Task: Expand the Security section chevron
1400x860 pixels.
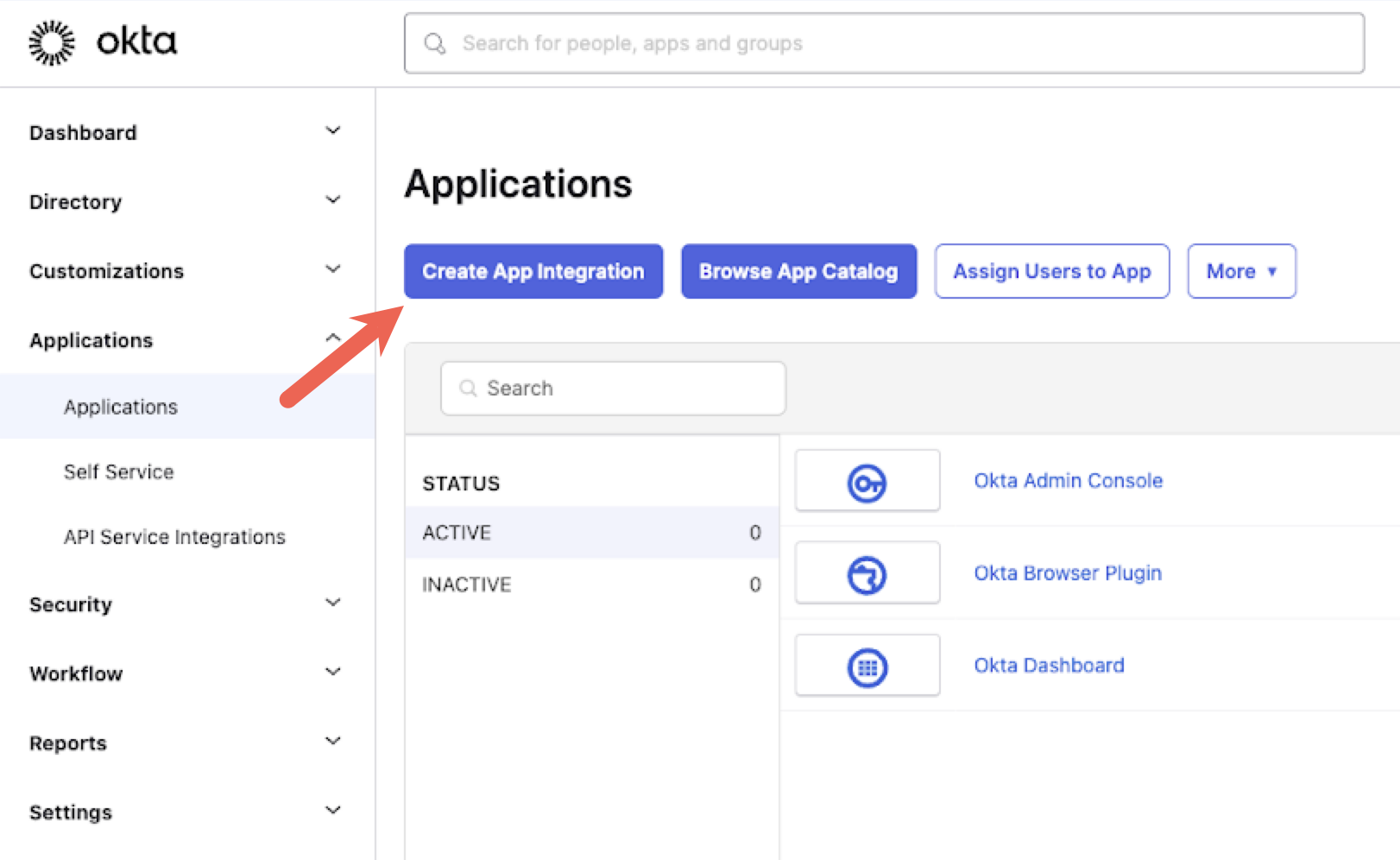Action: tap(333, 603)
